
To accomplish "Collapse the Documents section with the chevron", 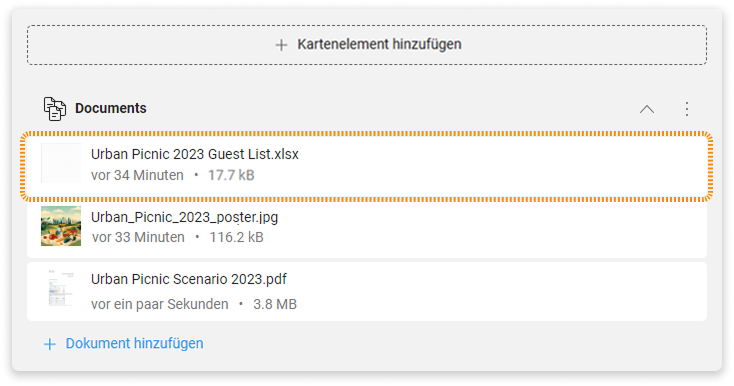I will click(646, 109).
